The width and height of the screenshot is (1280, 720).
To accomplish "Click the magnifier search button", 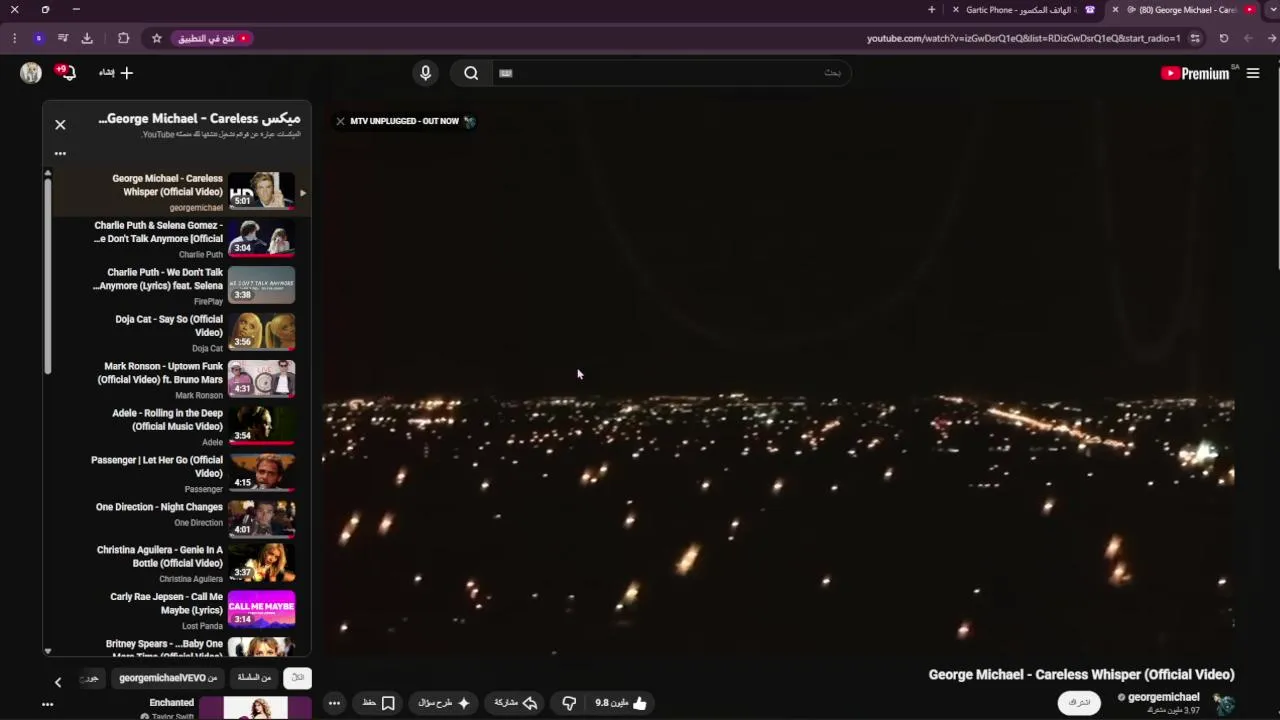I will [471, 73].
